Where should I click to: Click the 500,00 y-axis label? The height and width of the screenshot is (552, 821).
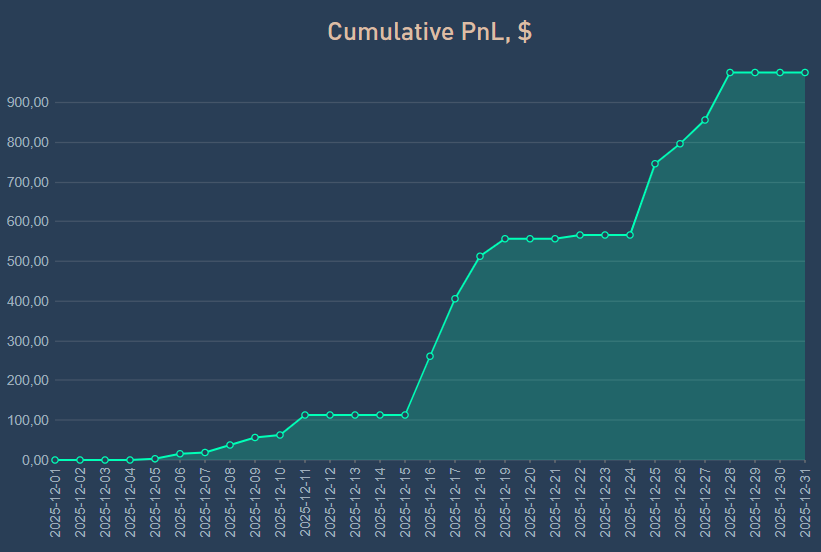click(x=27, y=261)
